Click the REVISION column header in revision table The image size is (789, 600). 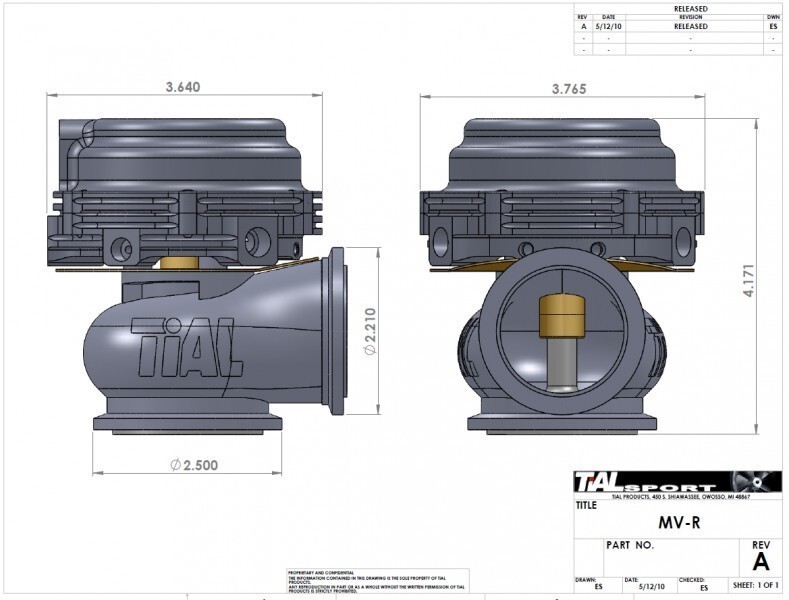691,17
